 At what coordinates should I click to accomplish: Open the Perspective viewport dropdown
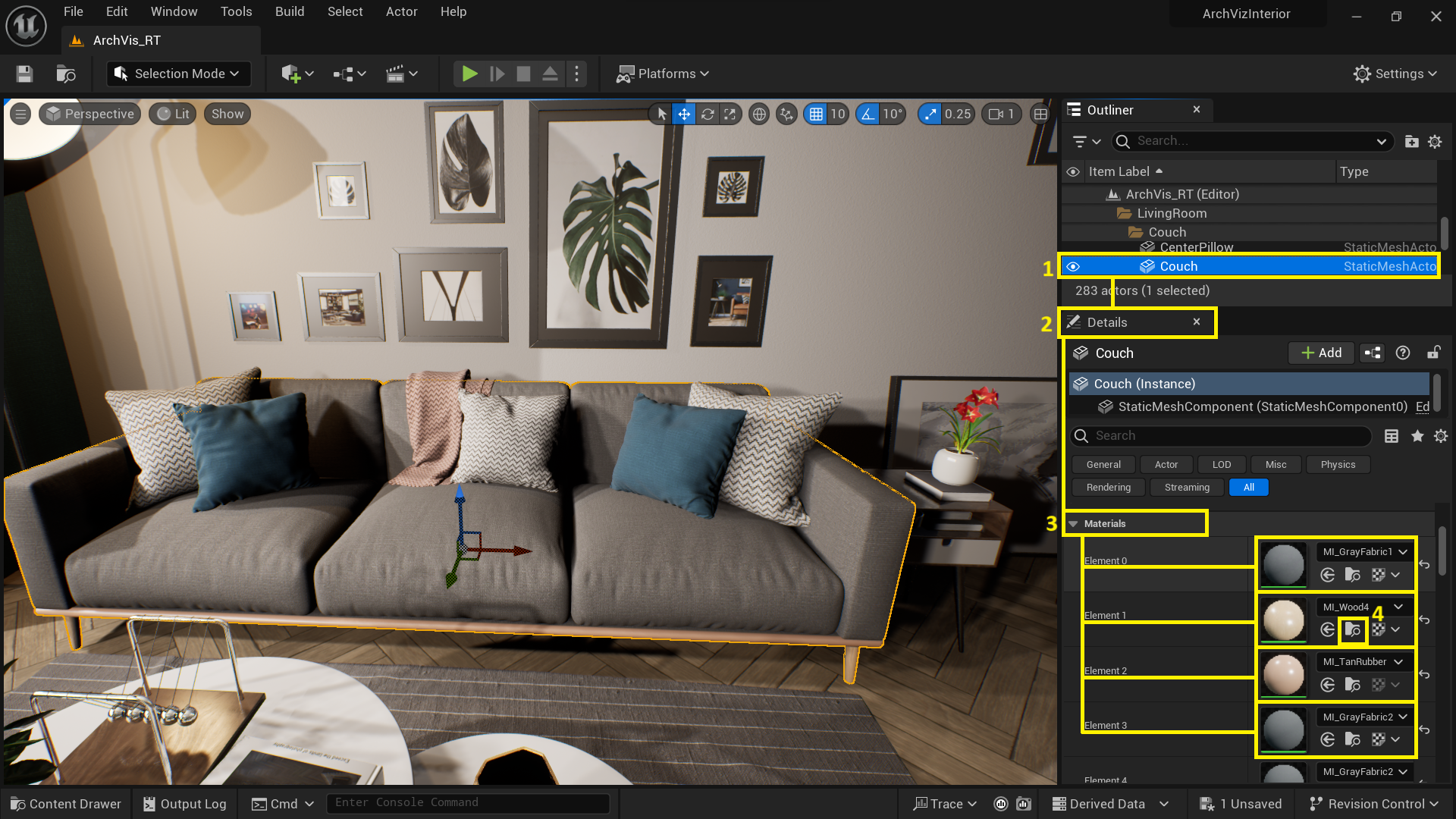89,114
